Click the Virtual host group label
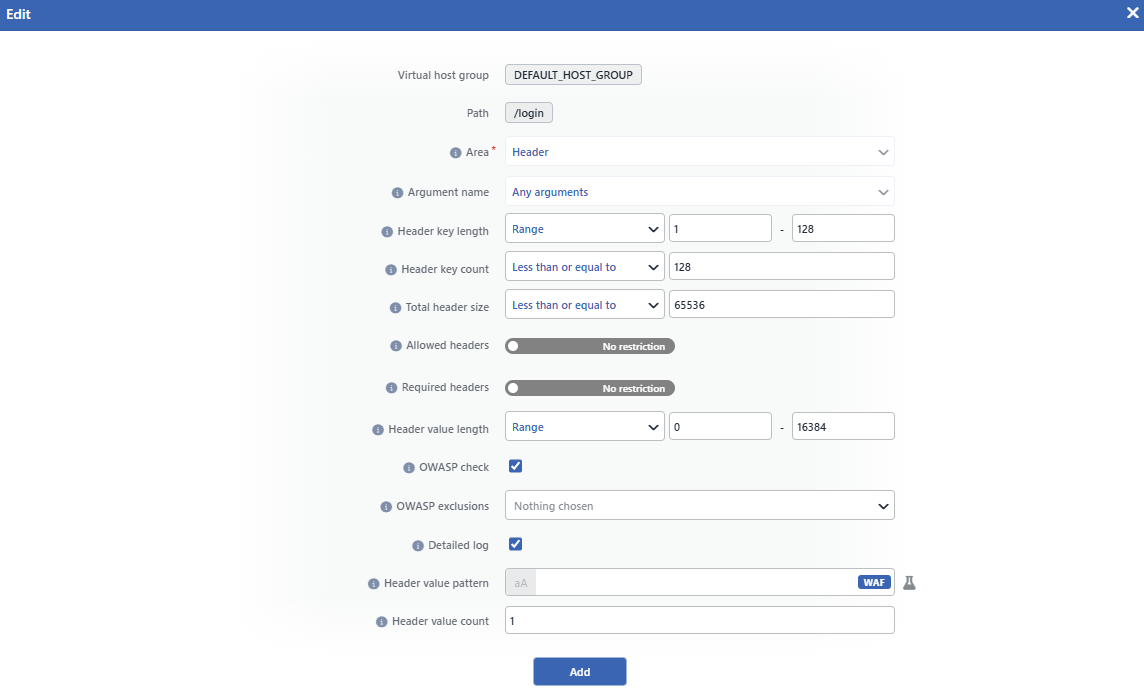1144x697 pixels. click(x=443, y=75)
